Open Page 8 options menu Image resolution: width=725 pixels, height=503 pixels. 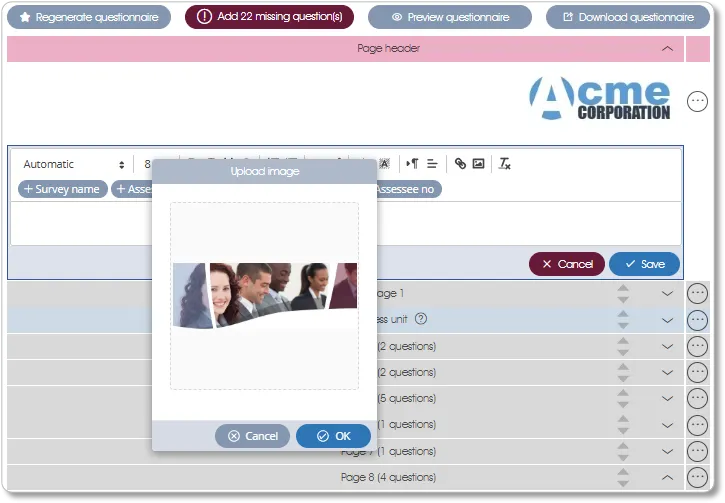tap(697, 478)
